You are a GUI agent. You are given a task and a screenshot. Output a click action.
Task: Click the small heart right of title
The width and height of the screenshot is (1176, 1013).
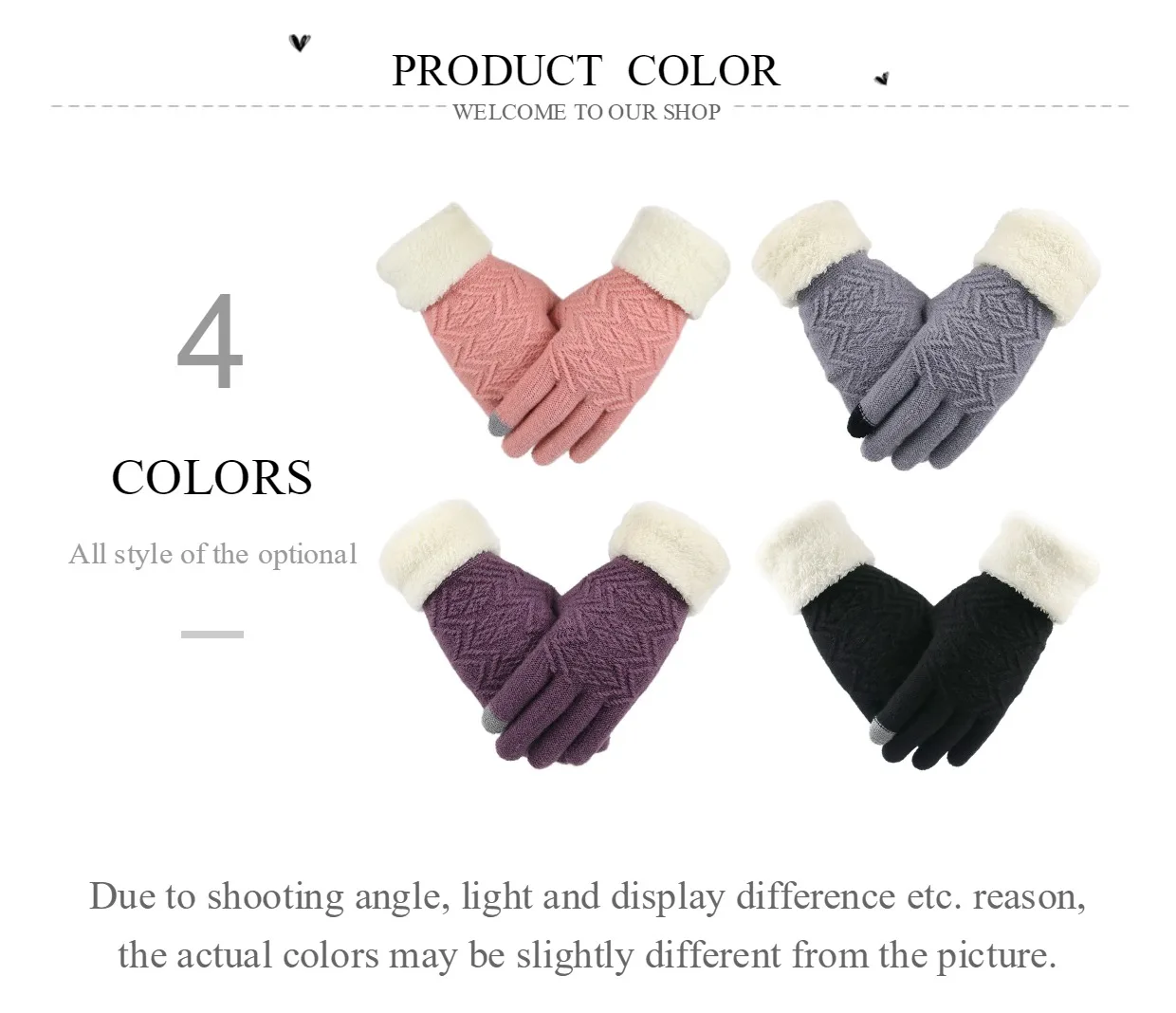click(x=882, y=78)
